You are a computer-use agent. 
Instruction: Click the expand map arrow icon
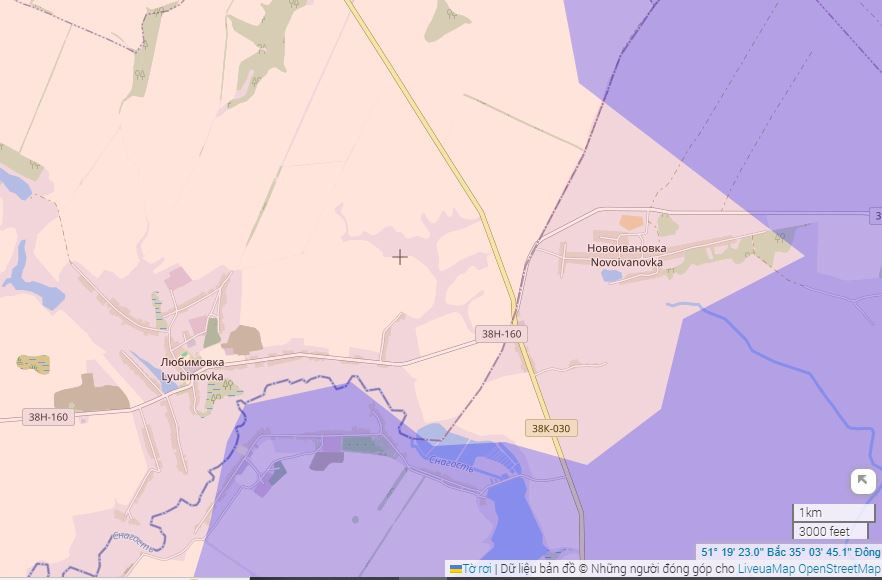pyautogui.click(x=862, y=481)
